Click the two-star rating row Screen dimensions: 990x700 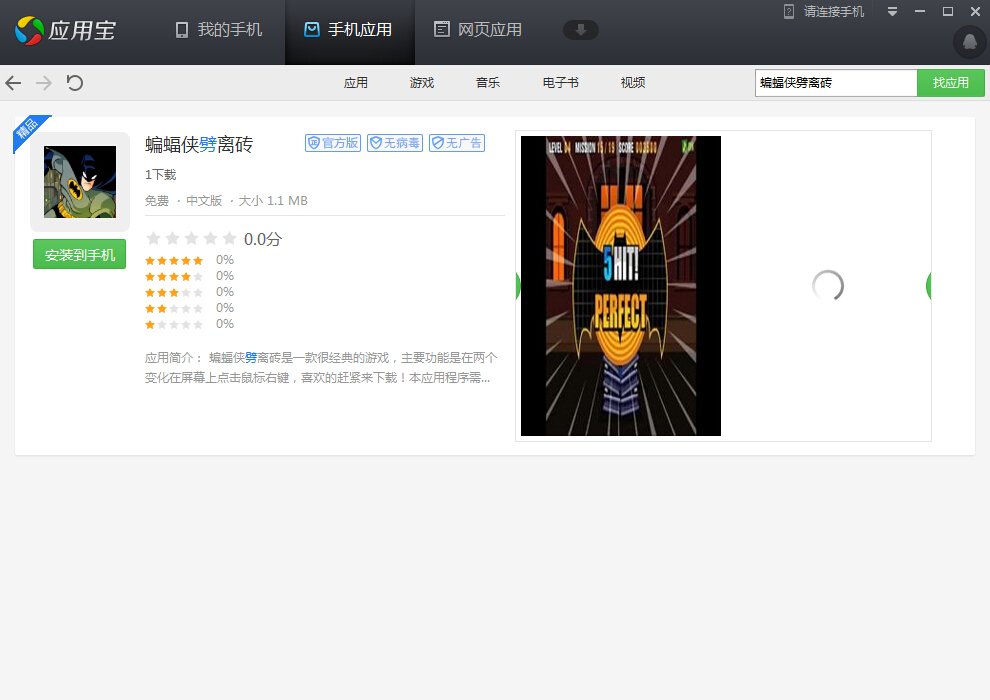[x=189, y=308]
